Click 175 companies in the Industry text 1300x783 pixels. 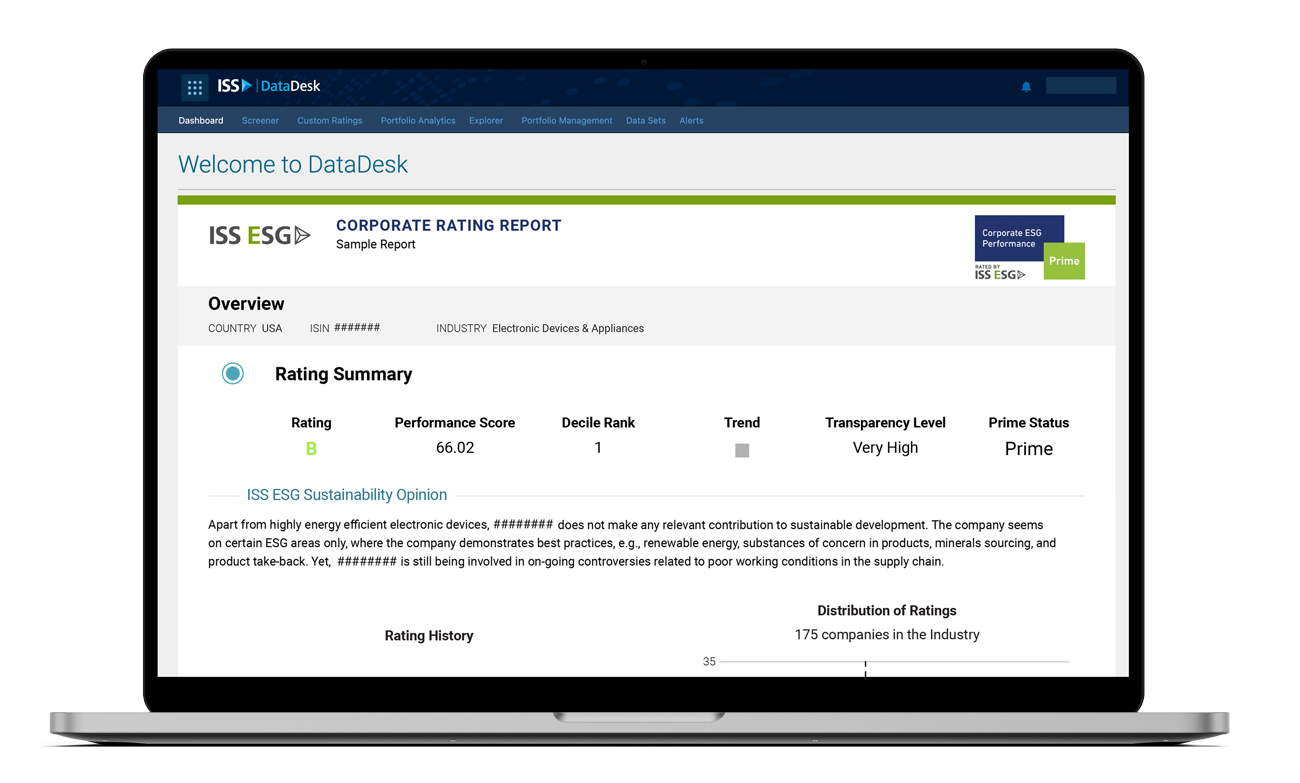pos(887,635)
